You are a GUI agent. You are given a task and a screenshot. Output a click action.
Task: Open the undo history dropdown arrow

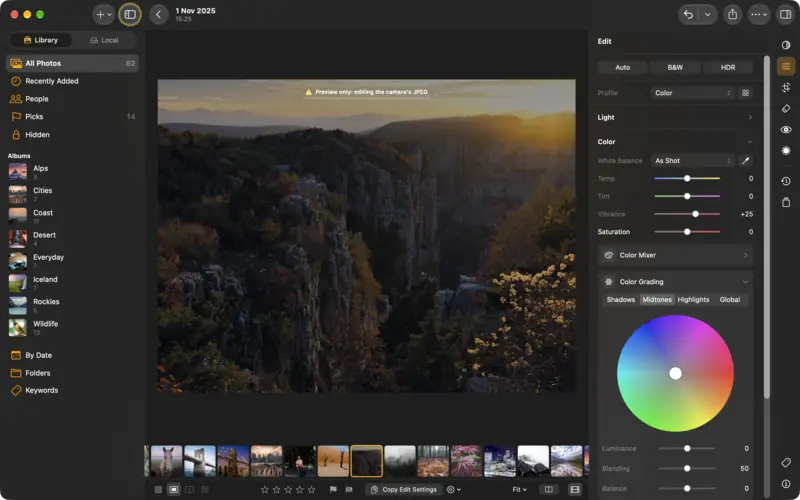point(708,15)
